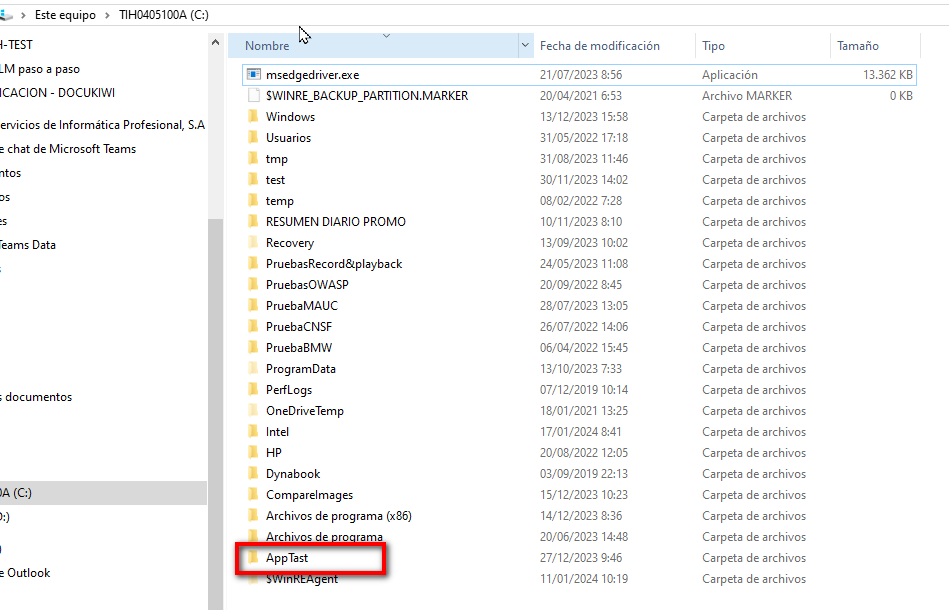The image size is (949, 610).
Task: Open the Intel folder
Action: [x=279, y=431]
